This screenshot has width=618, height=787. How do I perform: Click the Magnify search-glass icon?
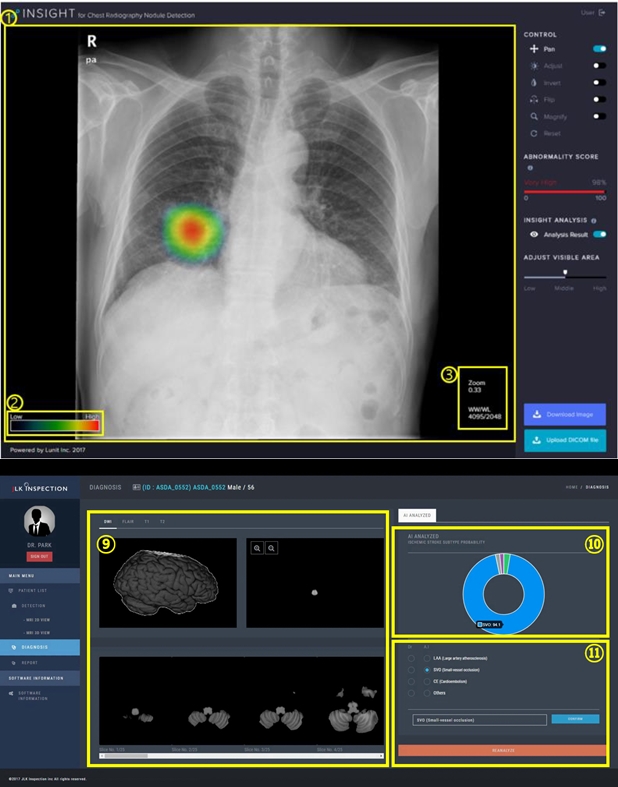tap(534, 116)
